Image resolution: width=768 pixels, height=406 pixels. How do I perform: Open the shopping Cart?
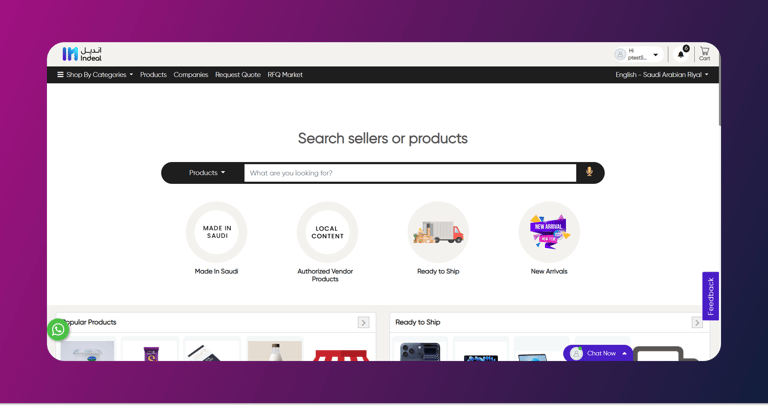pos(704,54)
